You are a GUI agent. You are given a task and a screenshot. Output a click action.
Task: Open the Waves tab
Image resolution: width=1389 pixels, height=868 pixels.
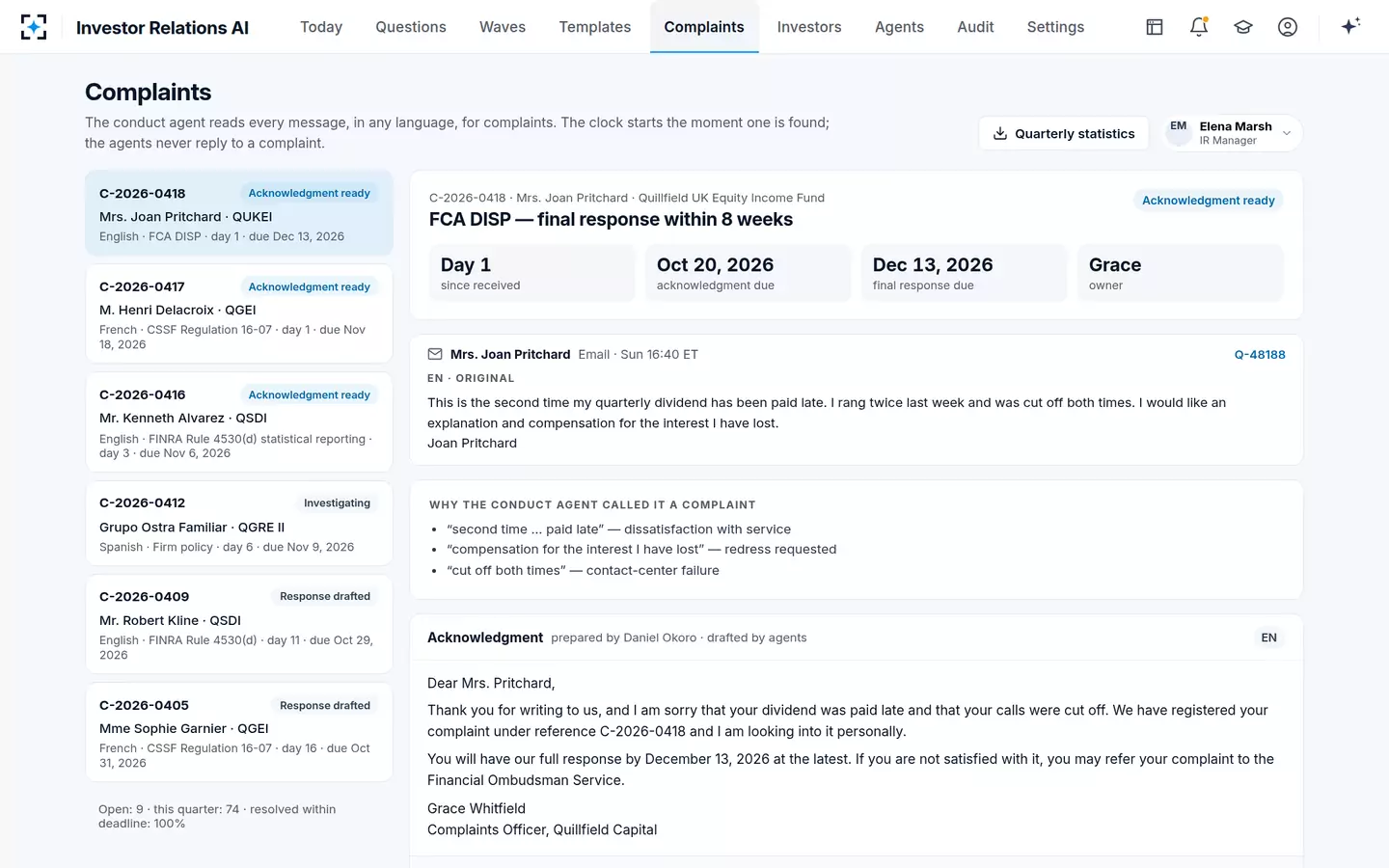click(503, 27)
